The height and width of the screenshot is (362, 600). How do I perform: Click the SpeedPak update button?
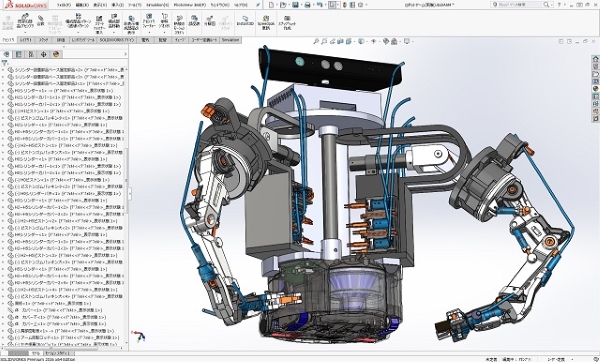point(266,23)
